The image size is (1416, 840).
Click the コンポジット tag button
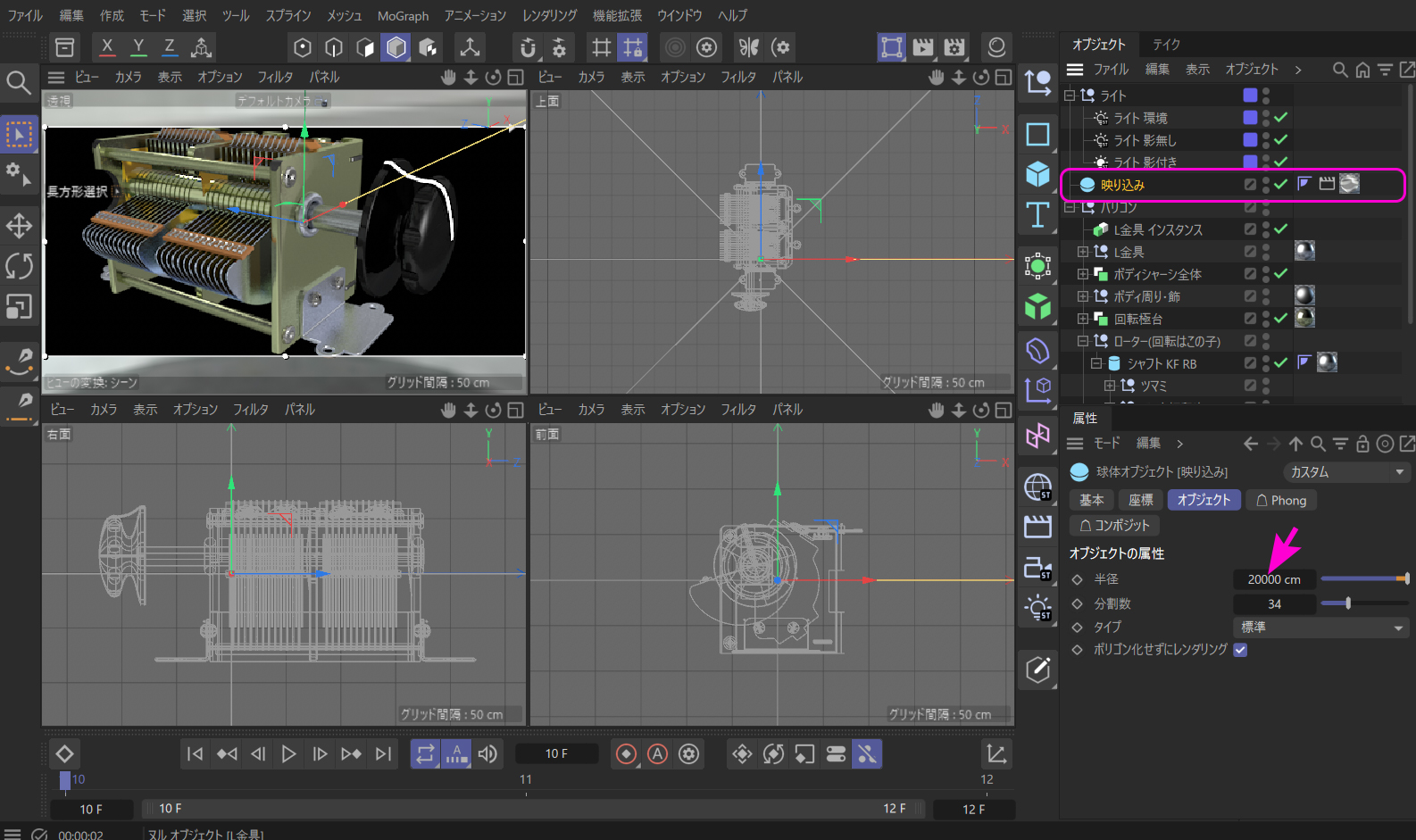pos(1114,526)
